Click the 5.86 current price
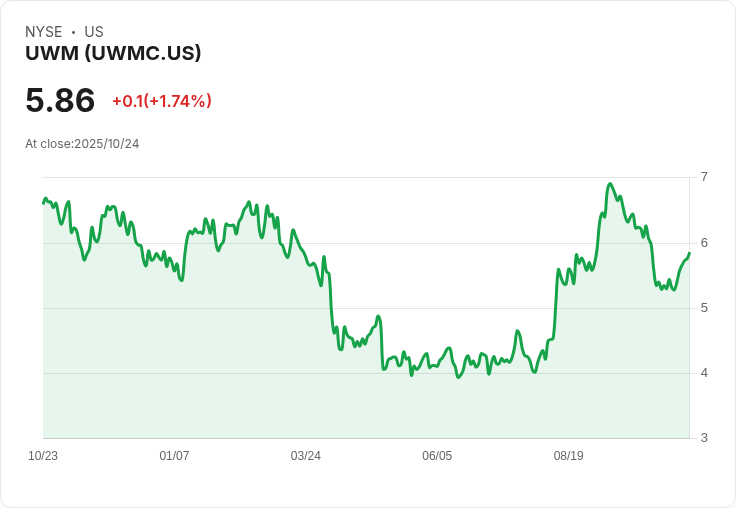 coord(60,100)
